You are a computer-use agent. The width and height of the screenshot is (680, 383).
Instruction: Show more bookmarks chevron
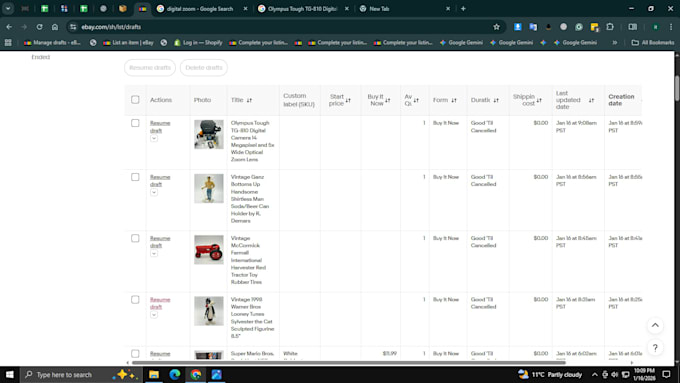pyautogui.click(x=615, y=43)
